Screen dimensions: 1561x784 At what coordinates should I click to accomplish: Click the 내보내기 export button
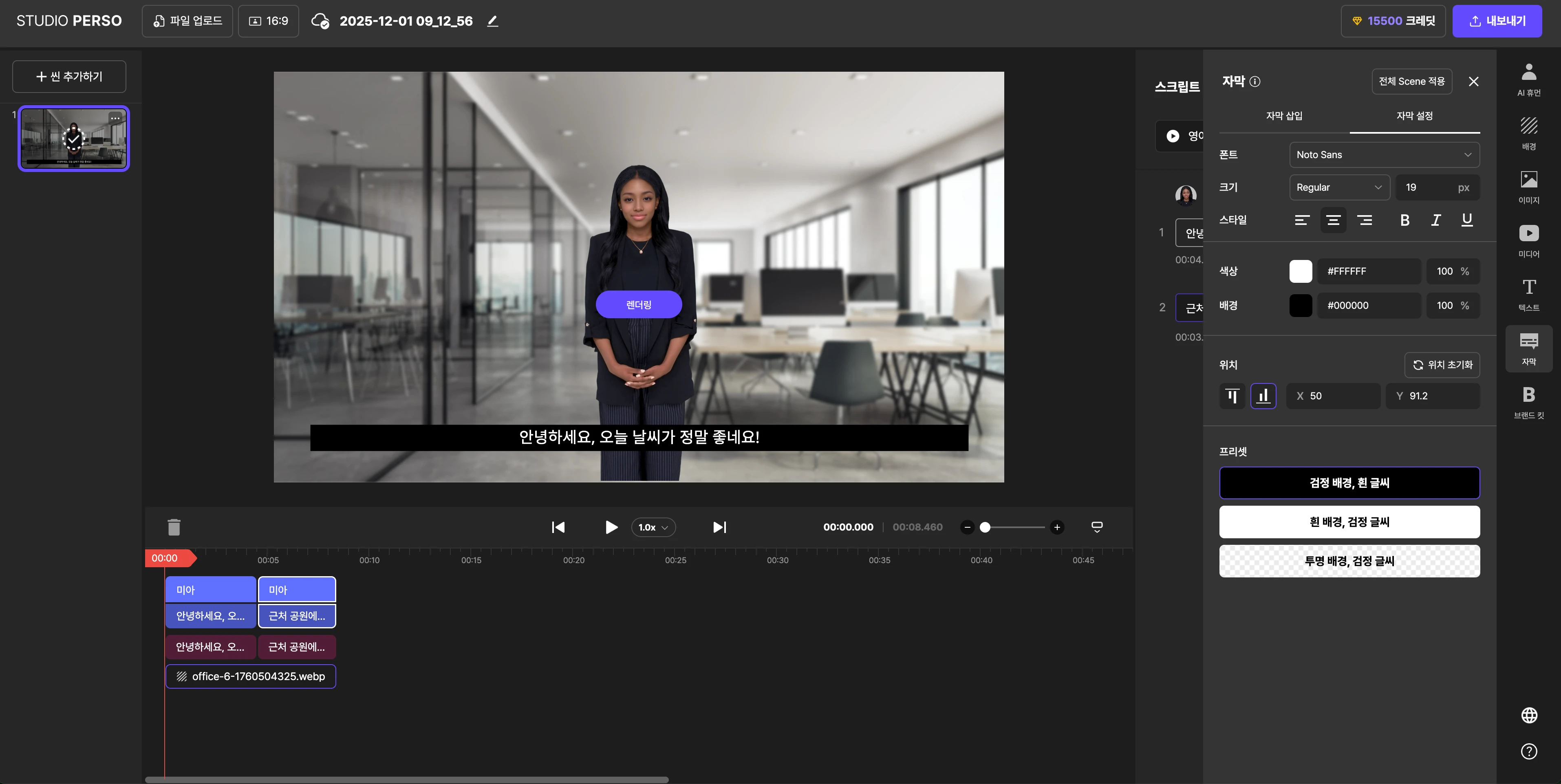tap(1497, 21)
